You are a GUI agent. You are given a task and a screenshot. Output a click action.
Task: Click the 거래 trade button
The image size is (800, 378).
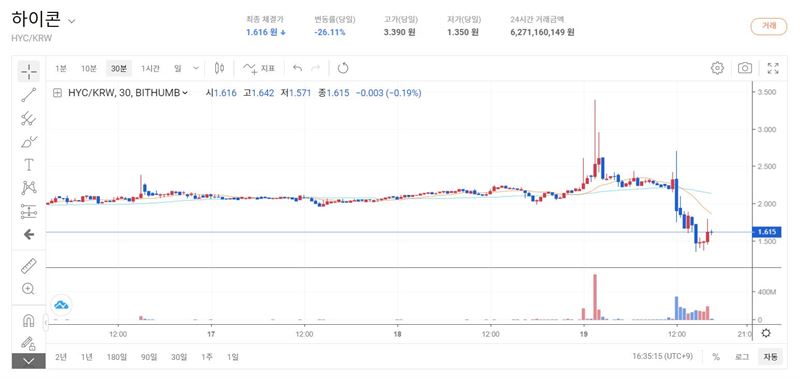tap(769, 26)
